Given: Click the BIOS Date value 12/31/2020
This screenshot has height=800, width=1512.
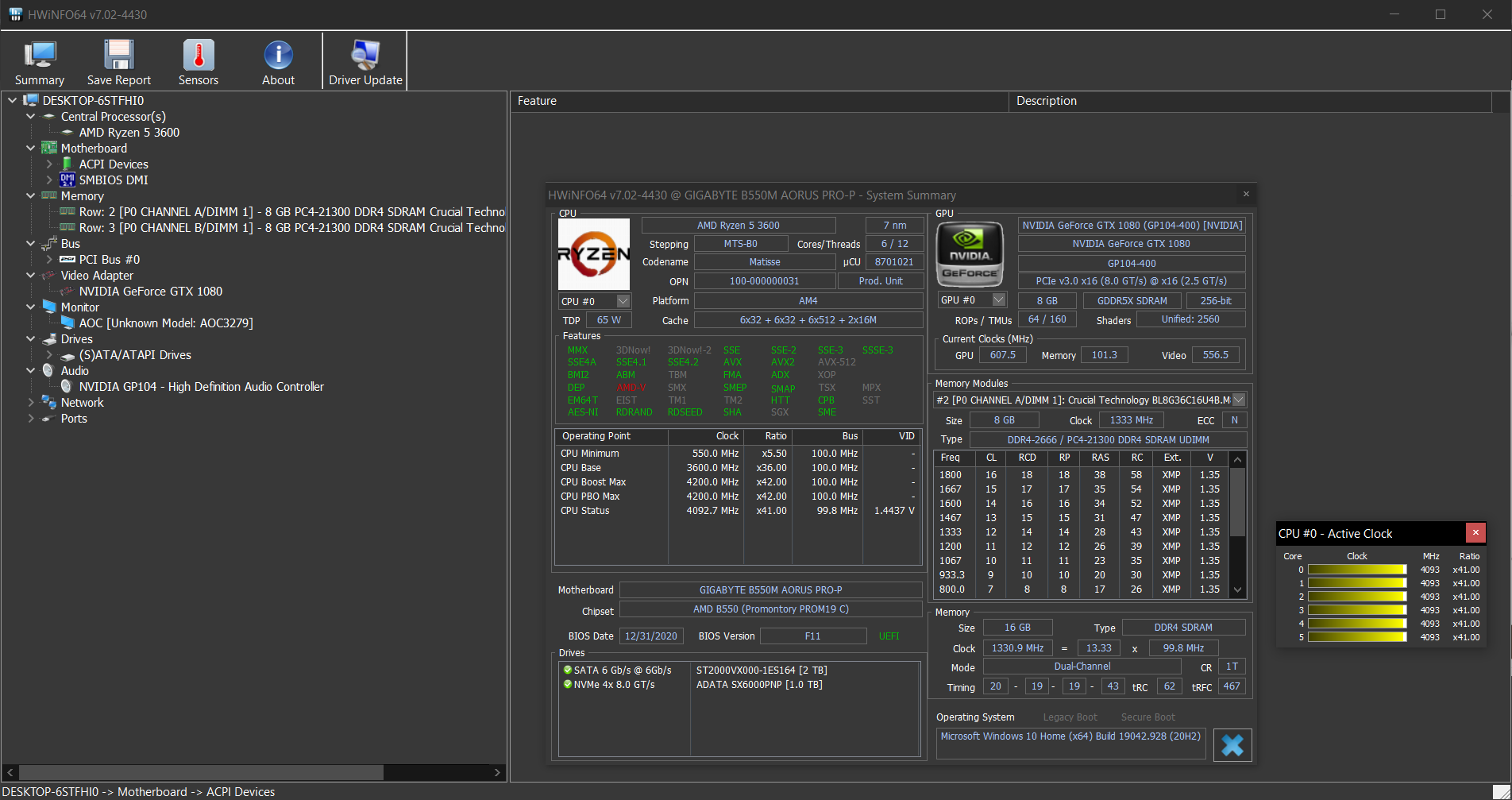Looking at the screenshot, I should pyautogui.click(x=651, y=636).
